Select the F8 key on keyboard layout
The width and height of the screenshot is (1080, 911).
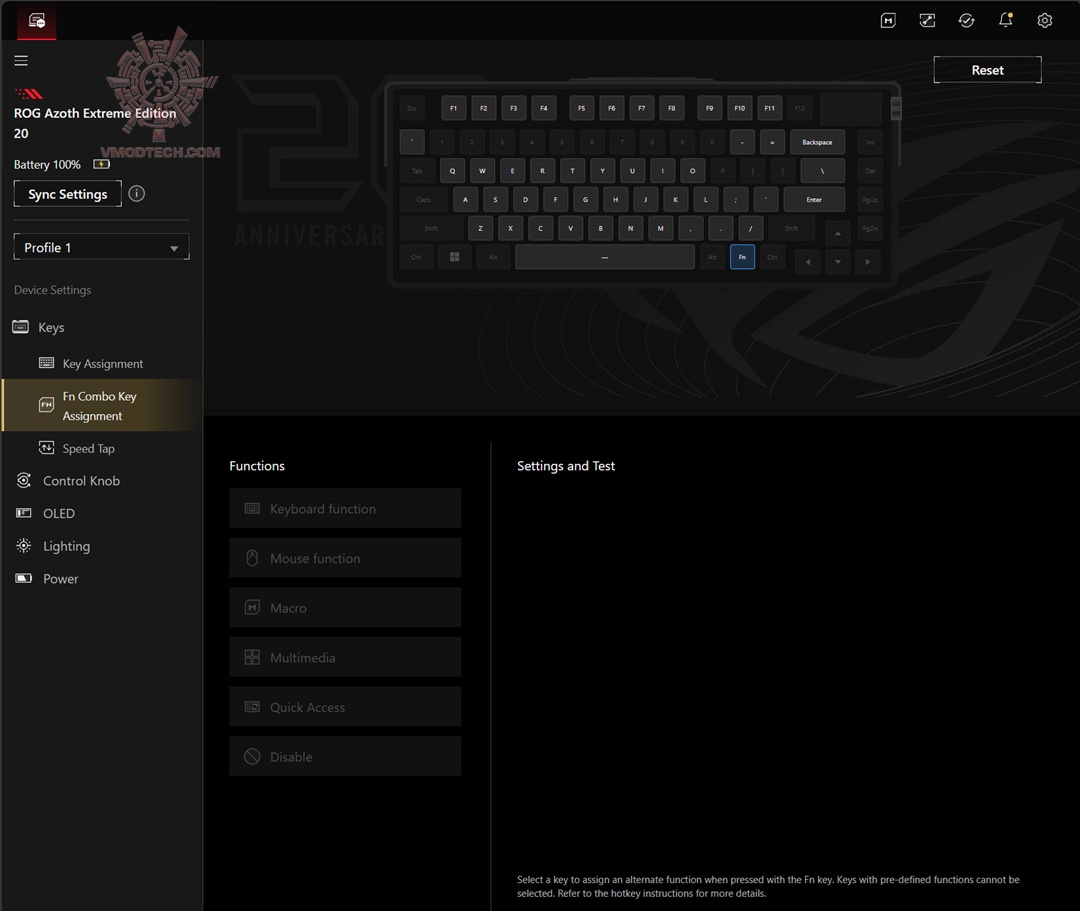[x=672, y=108]
